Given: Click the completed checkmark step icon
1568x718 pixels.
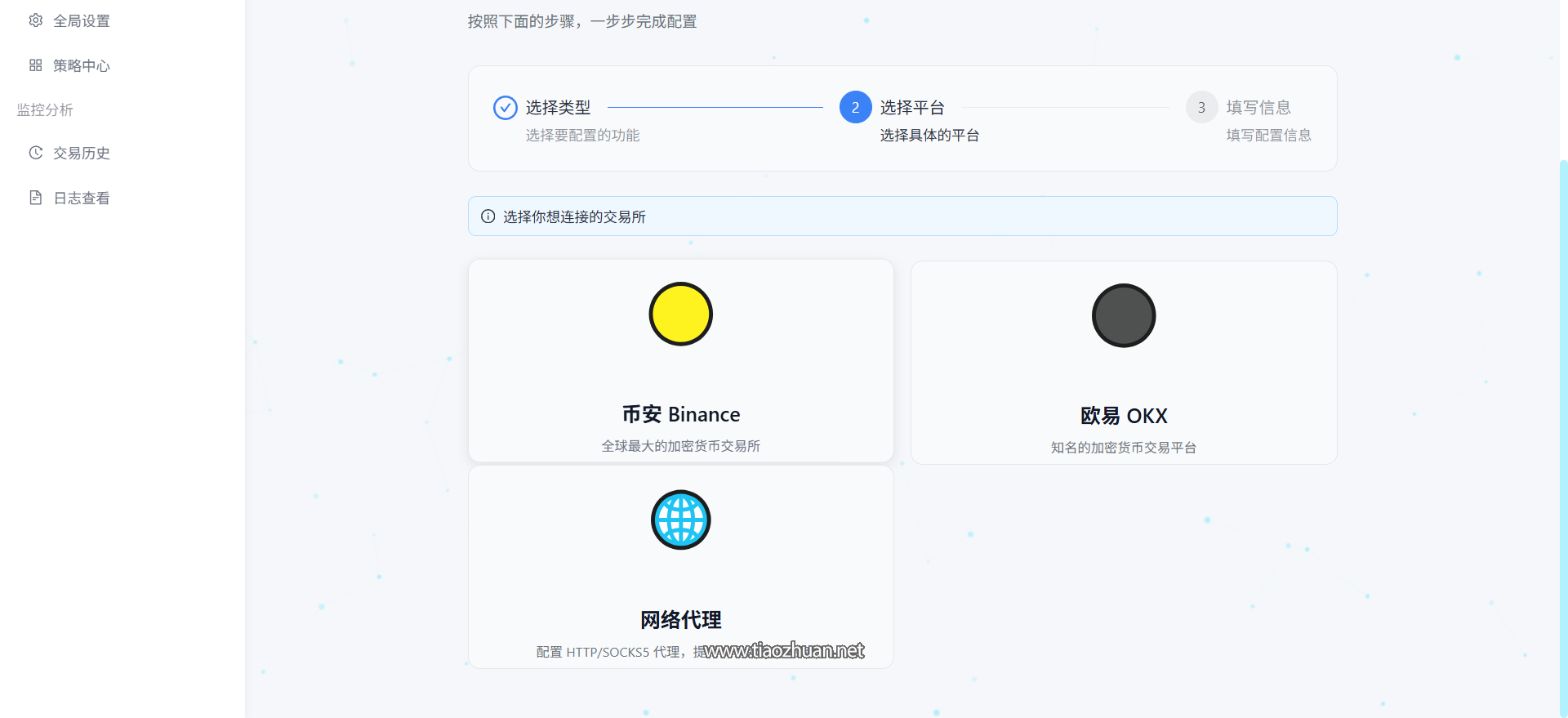Looking at the screenshot, I should tap(505, 108).
